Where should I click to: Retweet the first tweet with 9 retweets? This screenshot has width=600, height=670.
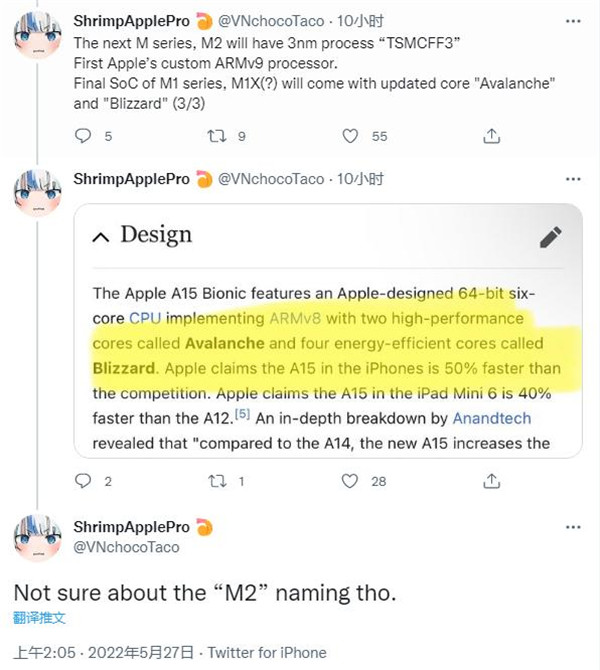(216, 136)
